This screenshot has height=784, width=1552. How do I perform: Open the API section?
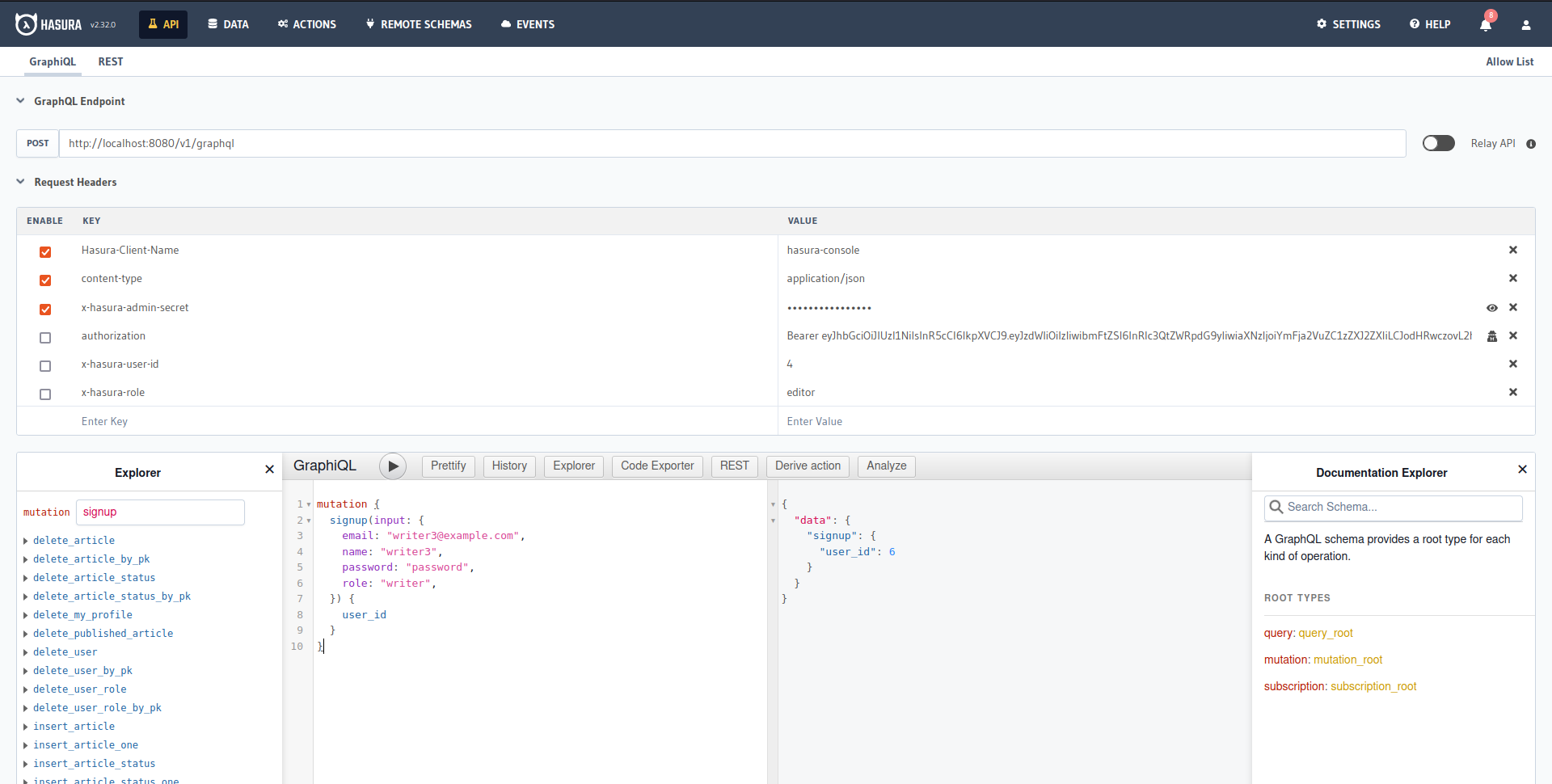[x=163, y=24]
